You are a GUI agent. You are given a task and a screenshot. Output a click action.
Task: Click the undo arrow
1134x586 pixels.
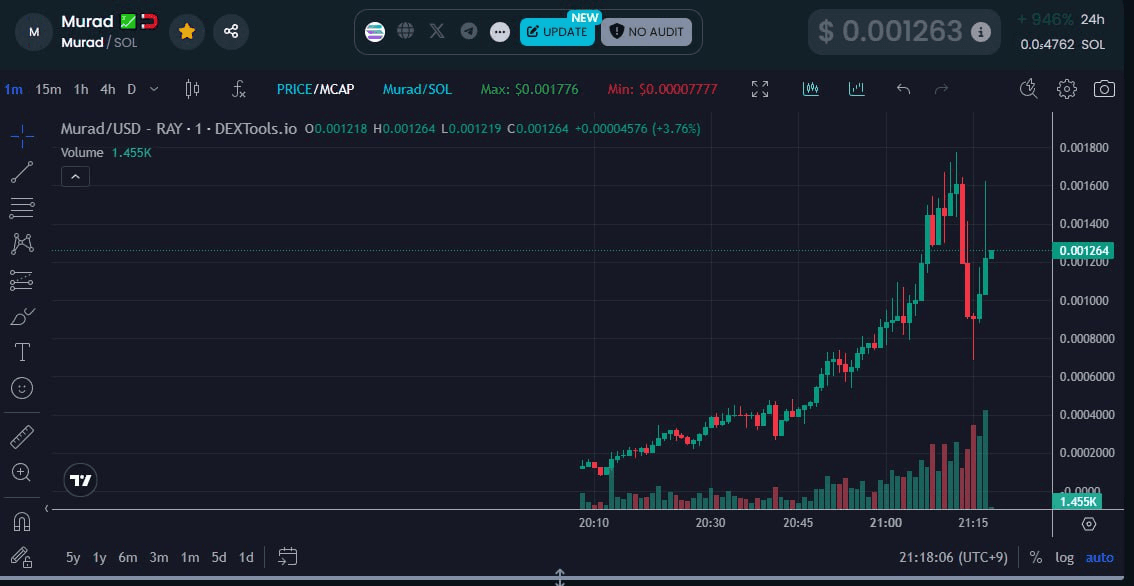[x=903, y=89]
